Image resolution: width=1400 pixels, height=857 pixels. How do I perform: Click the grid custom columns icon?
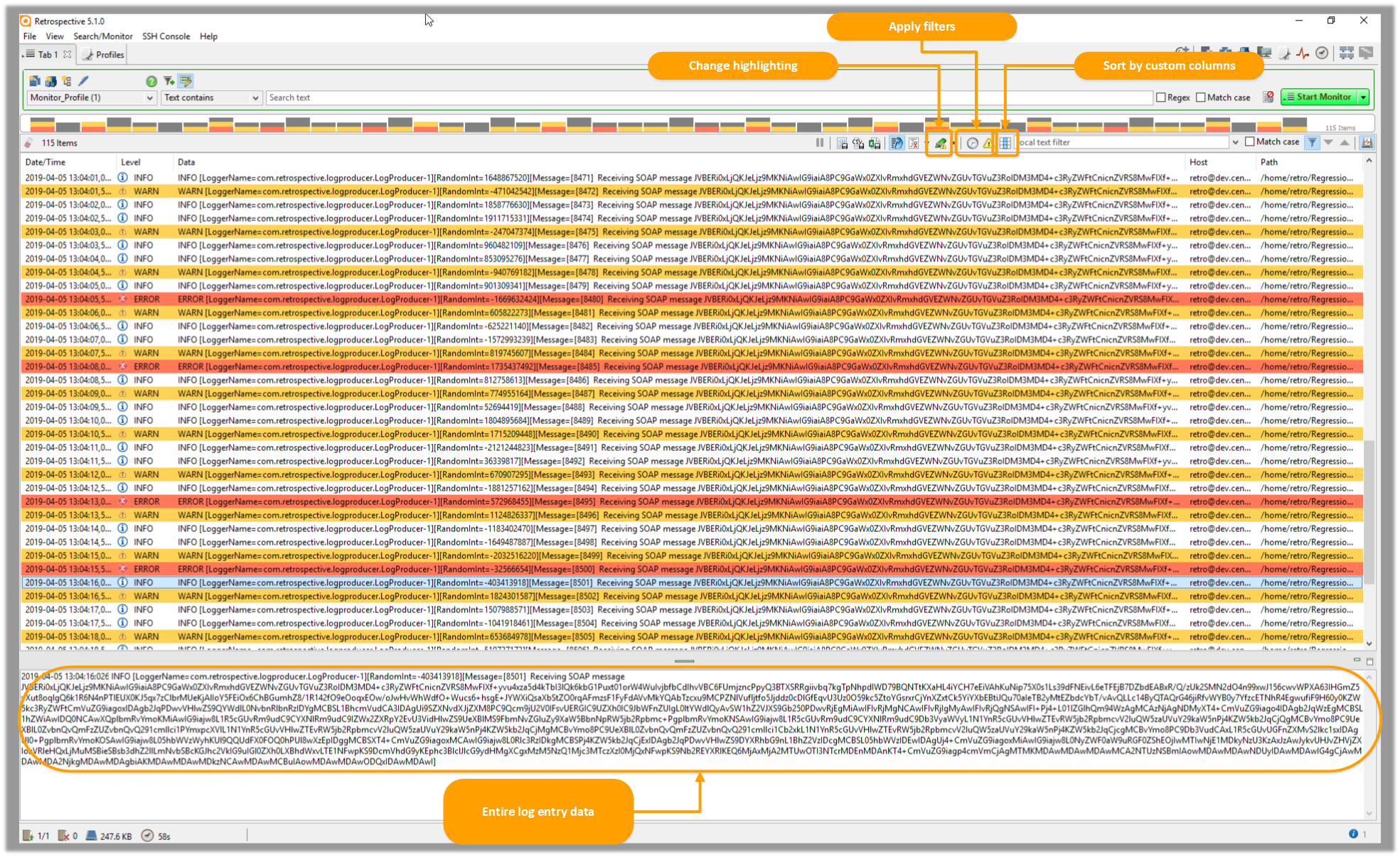[1005, 143]
